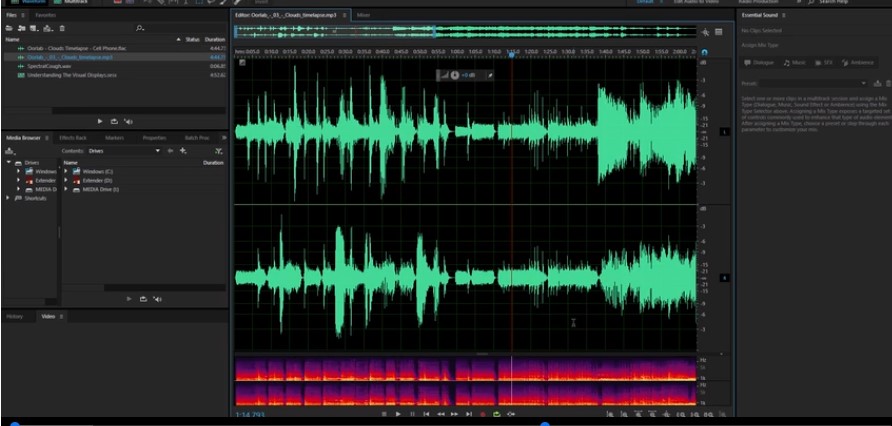
Task: Click the filter funnel icon in Media Browser
Action: tap(218, 151)
